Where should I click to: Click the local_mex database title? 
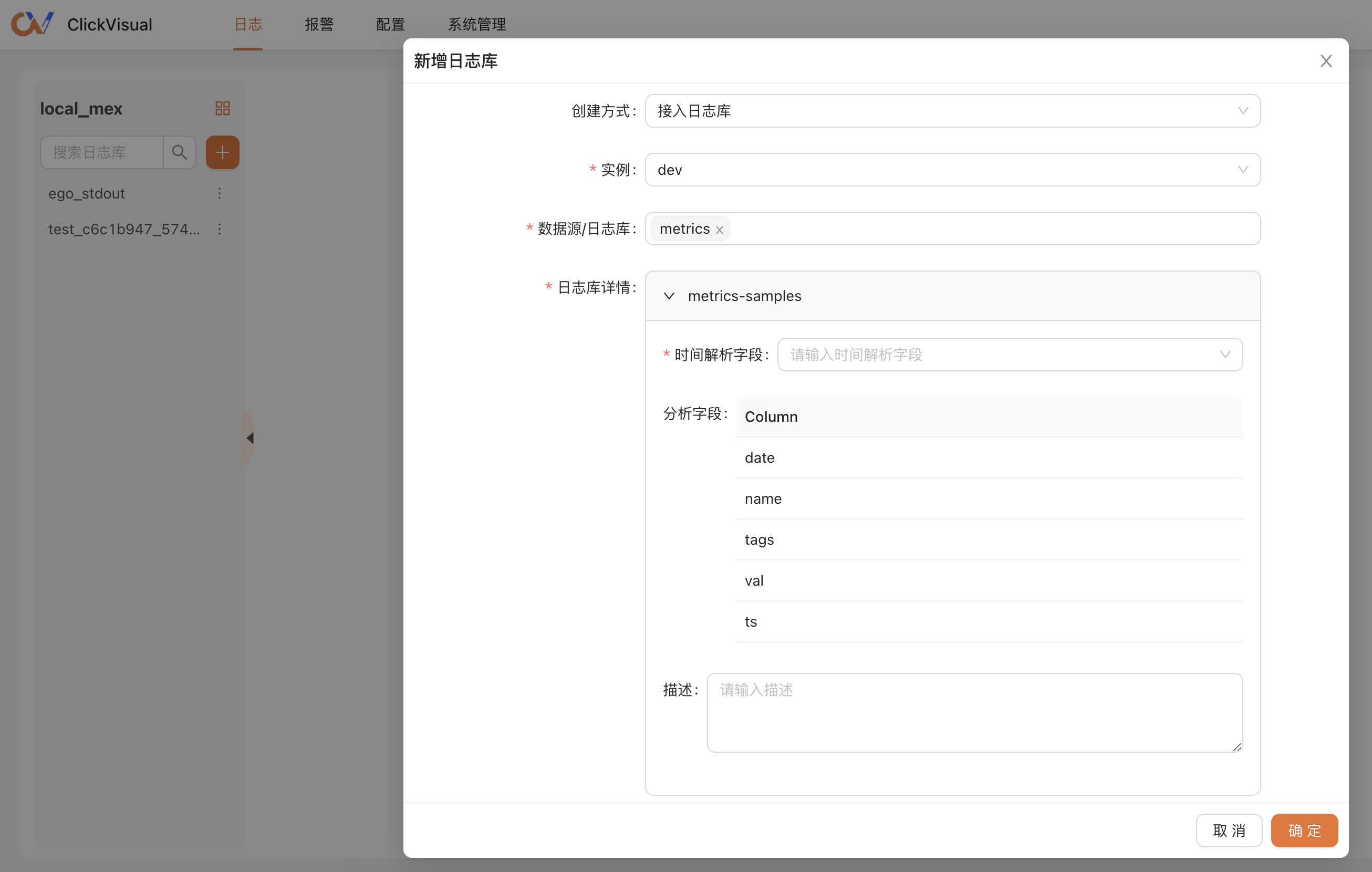click(x=81, y=108)
